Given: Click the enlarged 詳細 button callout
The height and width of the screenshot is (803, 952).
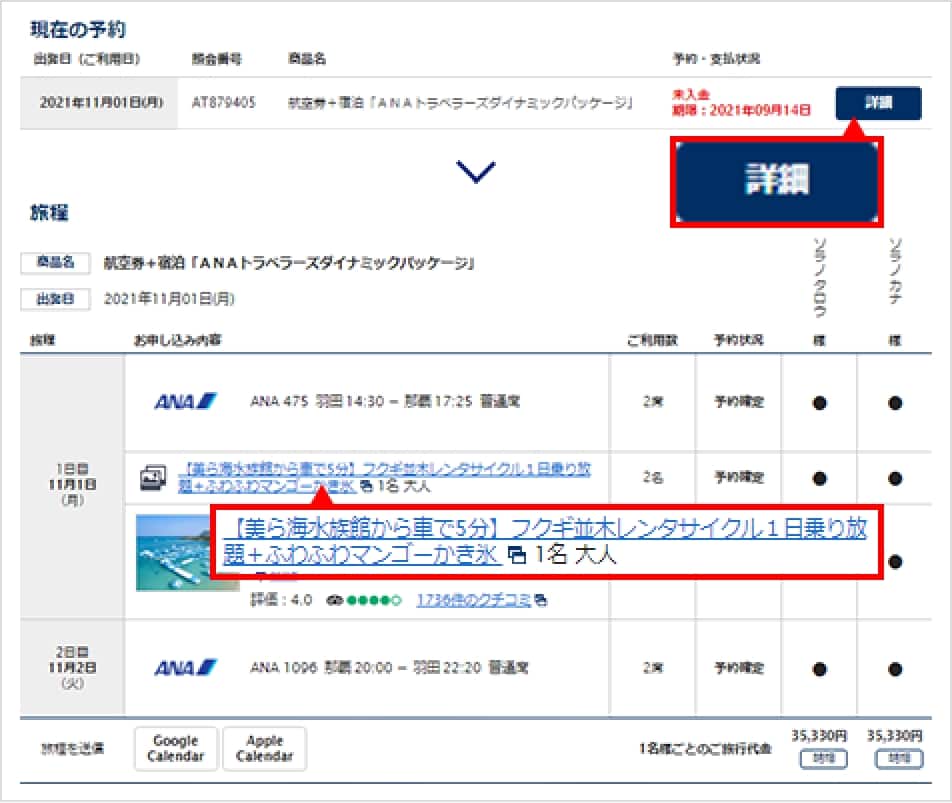Looking at the screenshot, I should 776,181.
